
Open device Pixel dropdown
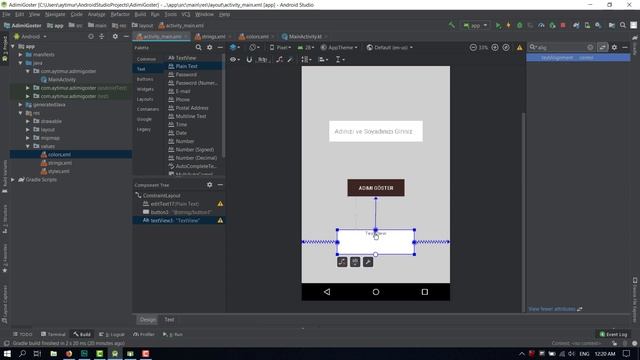(280, 47)
